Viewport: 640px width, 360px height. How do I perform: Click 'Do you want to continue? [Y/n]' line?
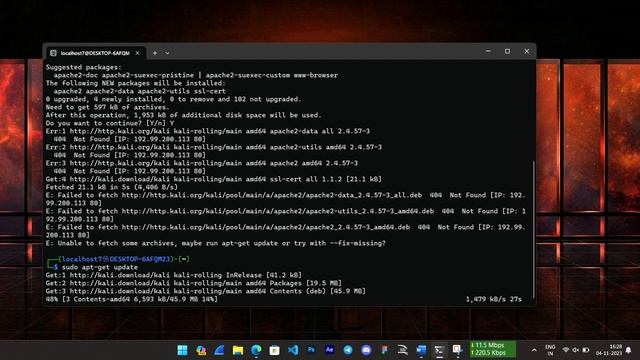coord(110,123)
